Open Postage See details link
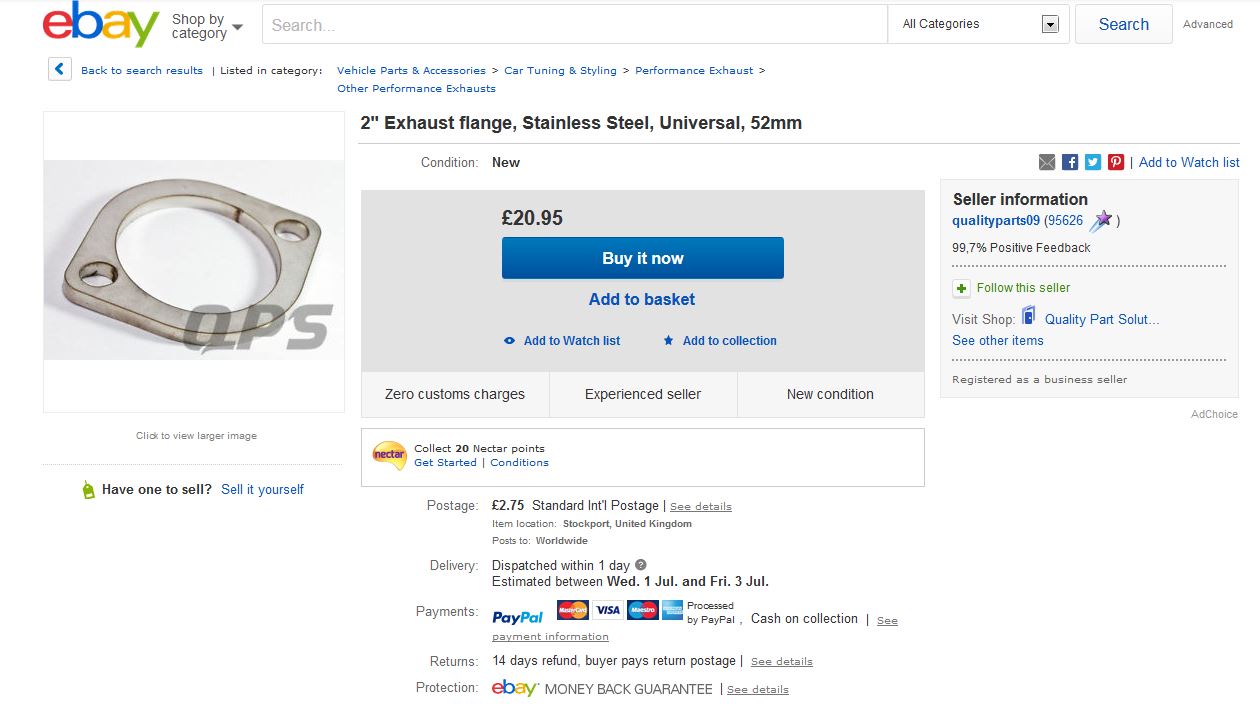Image resolution: width=1260 pixels, height=723 pixels. click(700, 507)
